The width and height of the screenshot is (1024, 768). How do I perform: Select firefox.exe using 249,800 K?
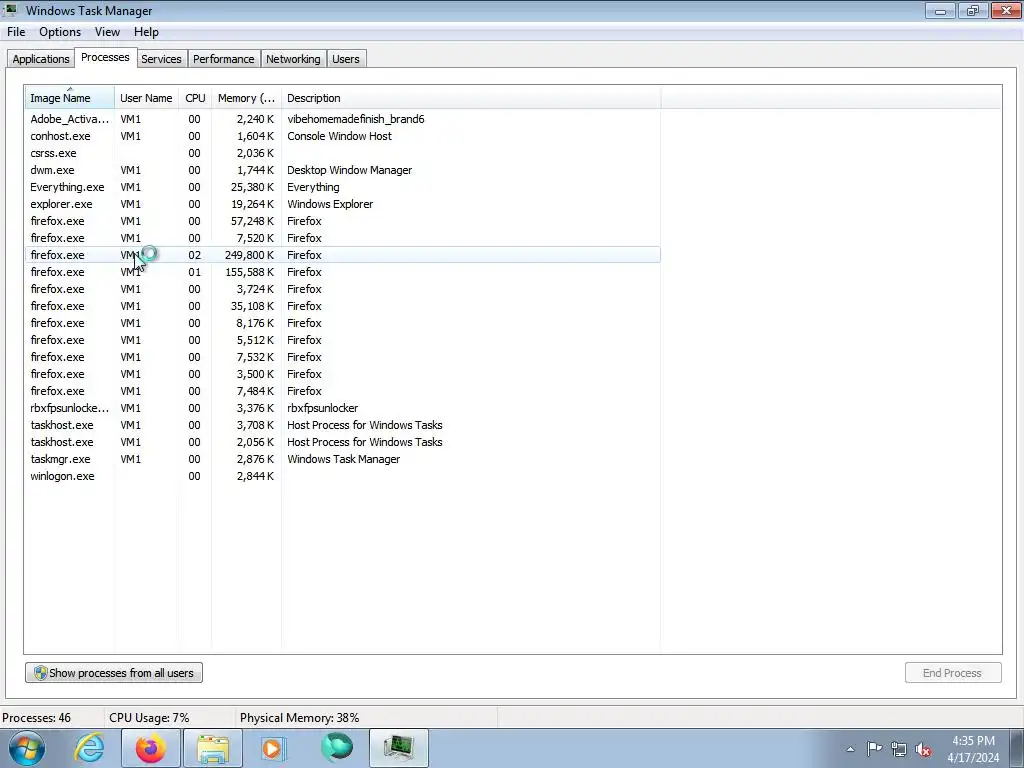click(343, 255)
